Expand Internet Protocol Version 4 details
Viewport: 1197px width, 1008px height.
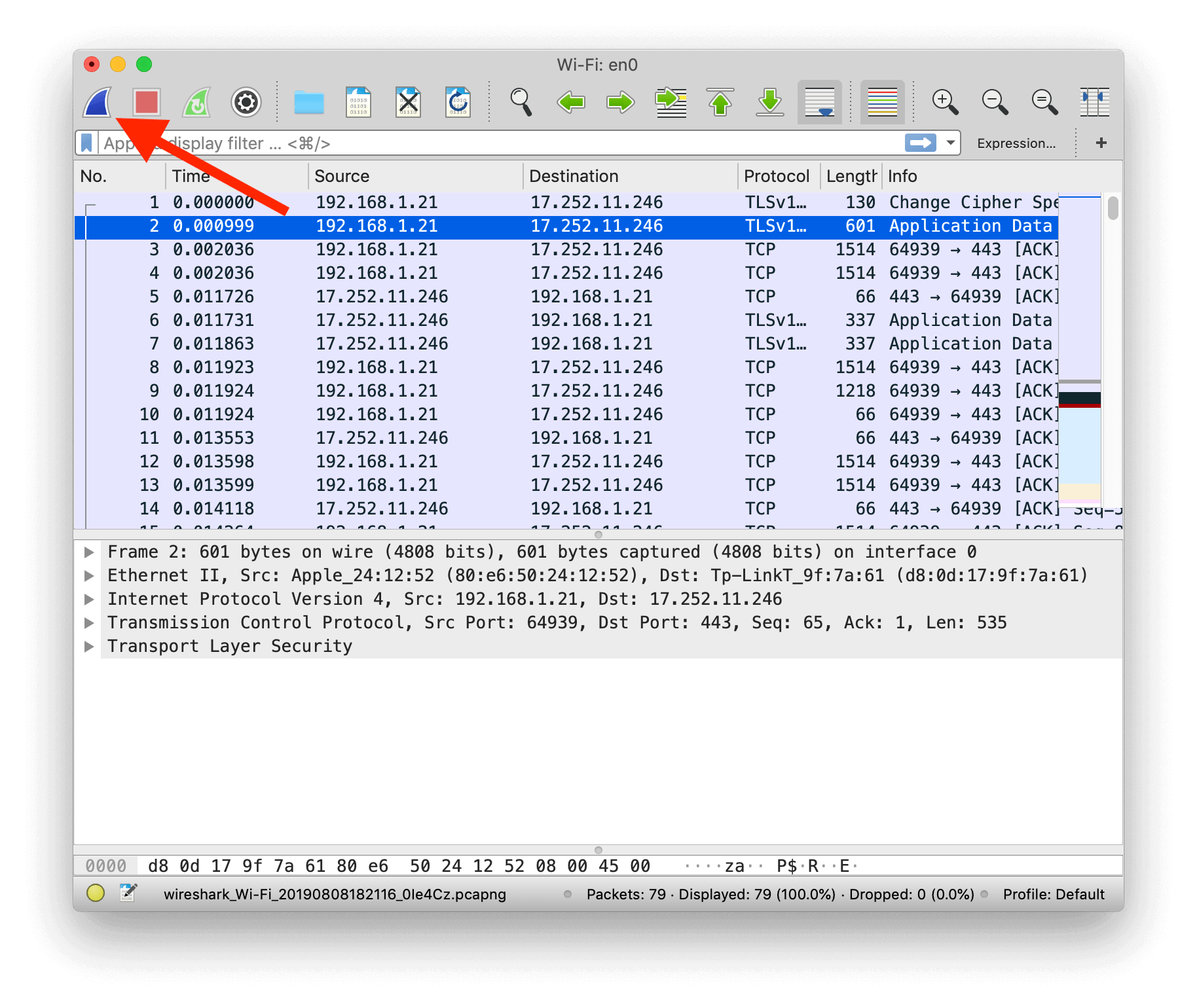coord(89,599)
